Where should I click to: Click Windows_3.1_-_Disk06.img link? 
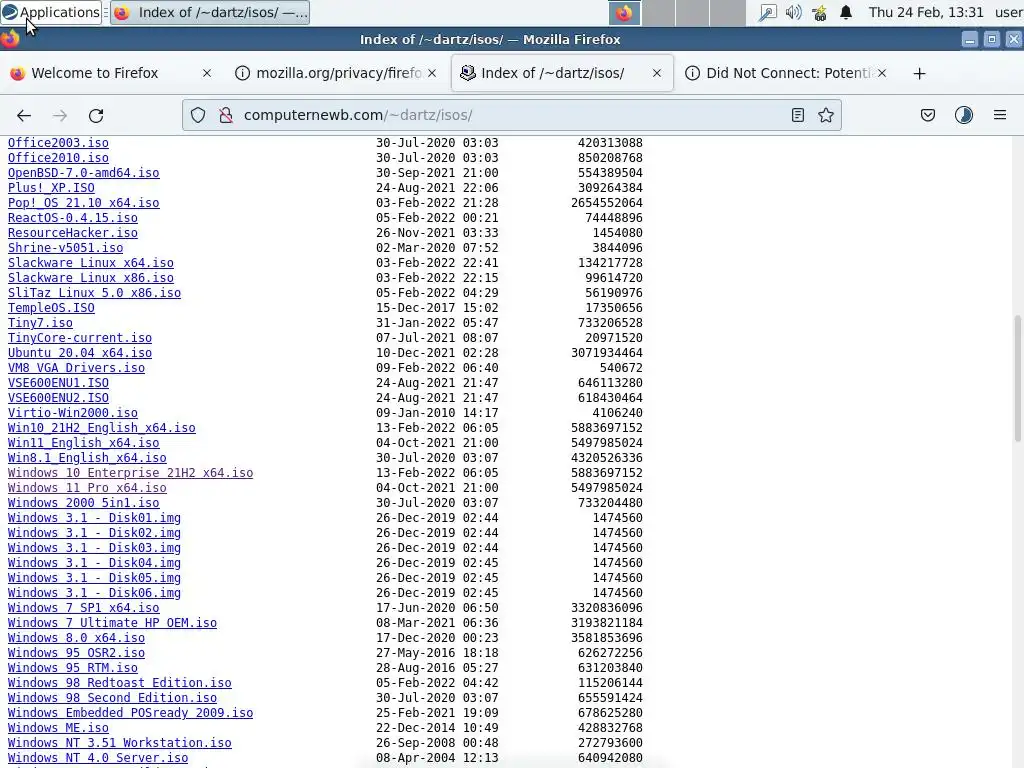tap(94, 594)
